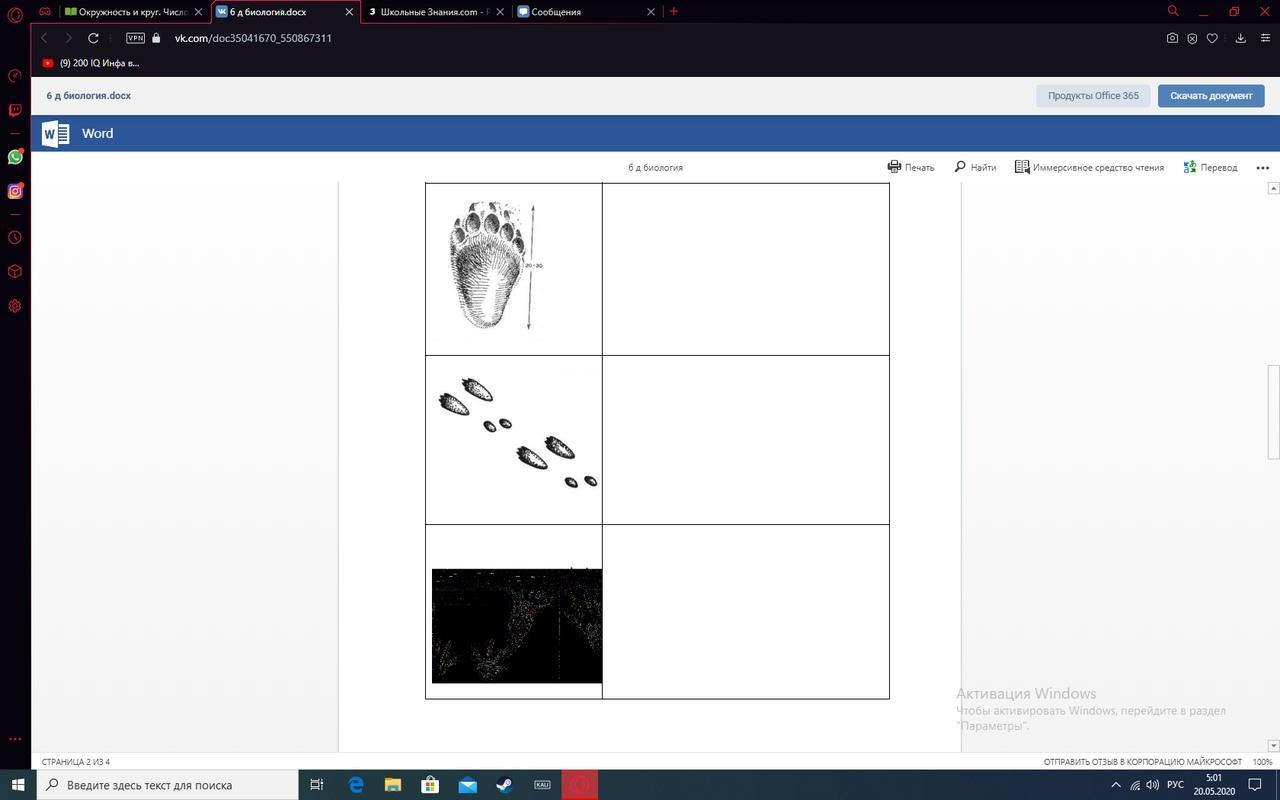Click document scrollbar up arrow
Image resolution: width=1280 pixels, height=800 pixels.
point(1273,188)
